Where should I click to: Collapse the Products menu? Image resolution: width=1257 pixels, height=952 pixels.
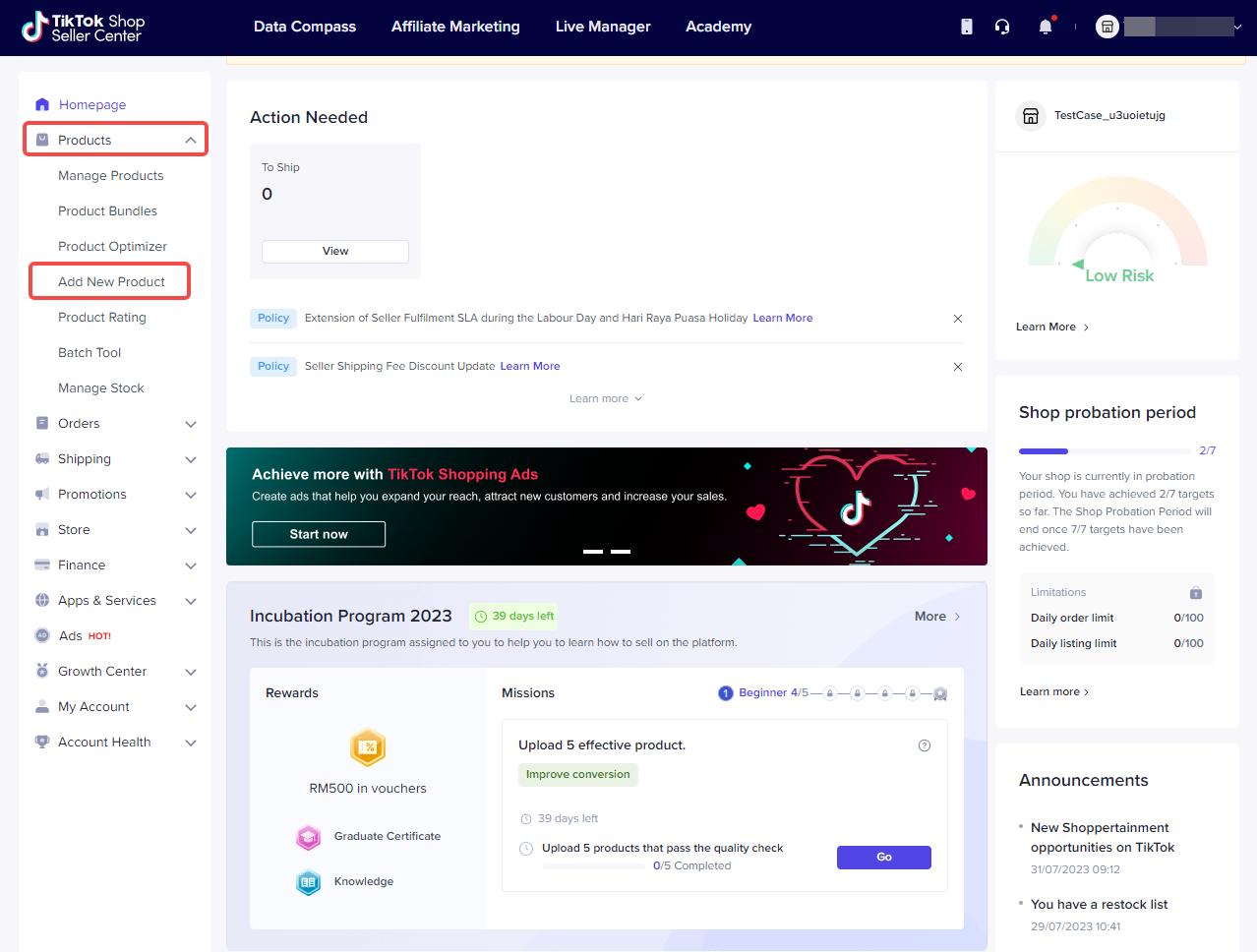coord(191,140)
